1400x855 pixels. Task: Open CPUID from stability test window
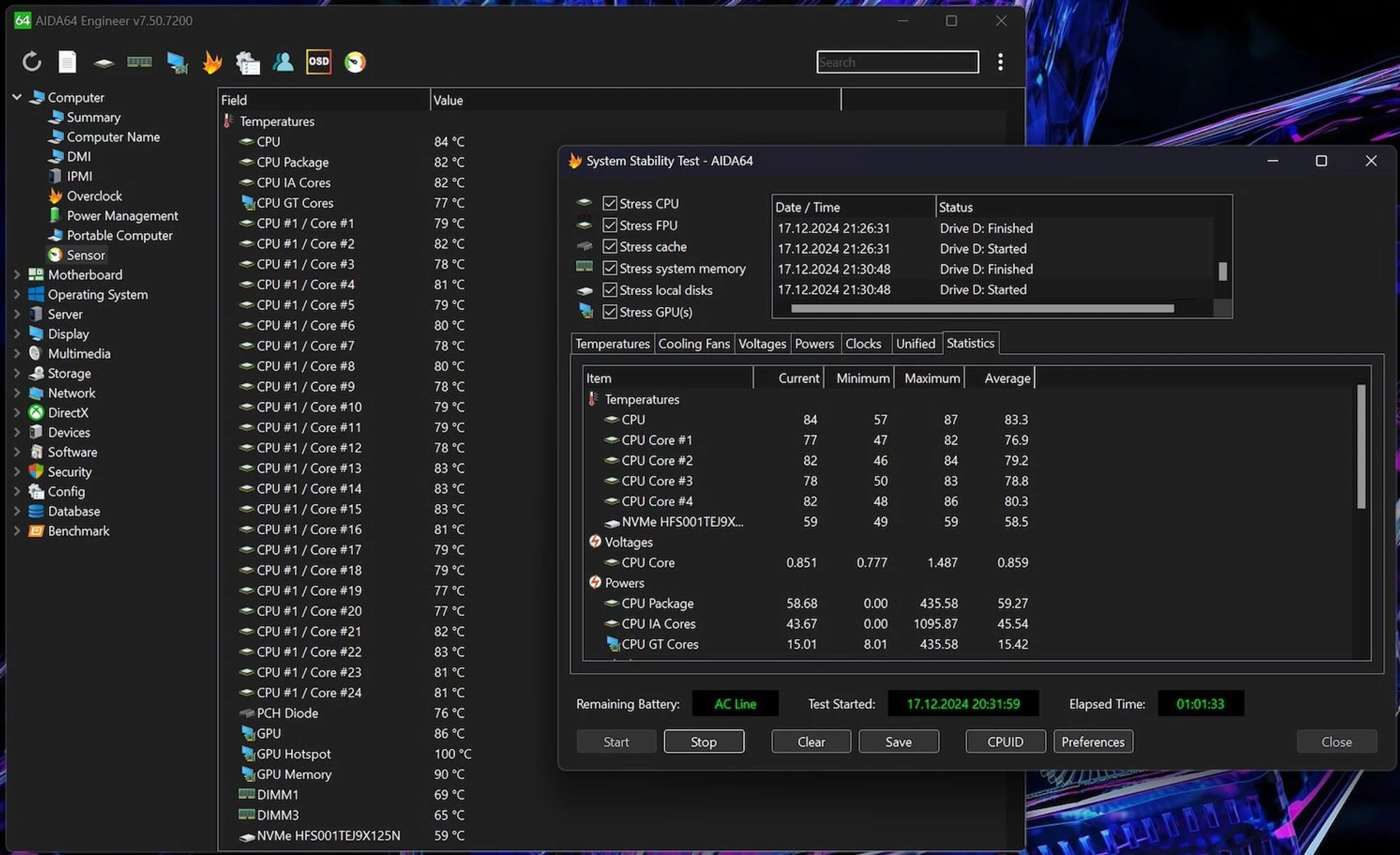coord(1005,742)
